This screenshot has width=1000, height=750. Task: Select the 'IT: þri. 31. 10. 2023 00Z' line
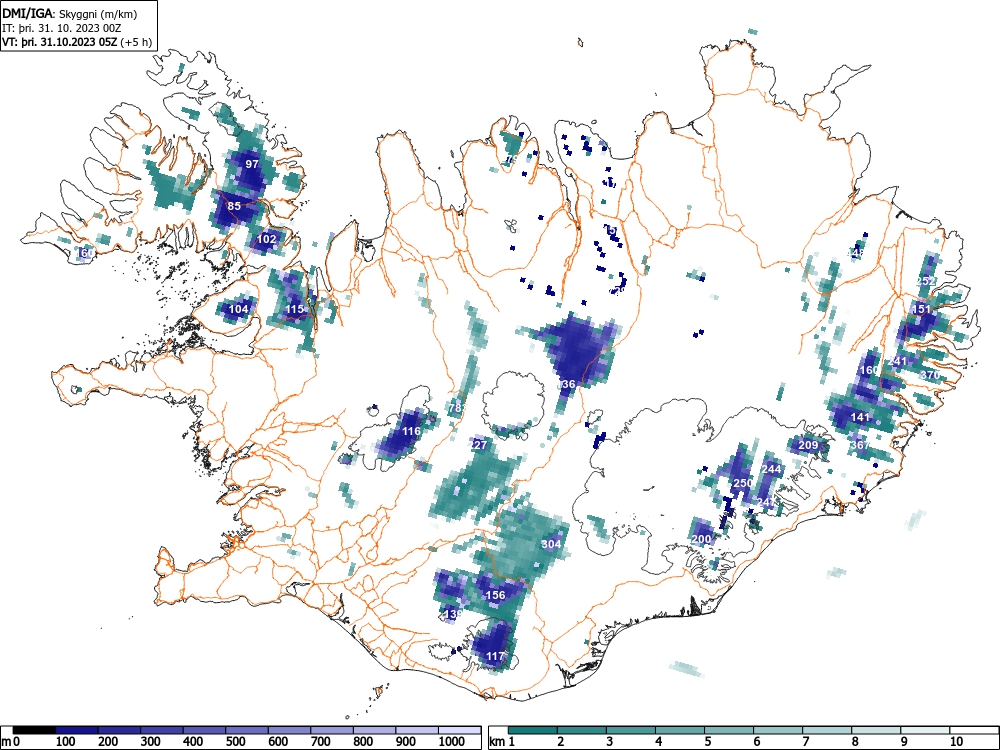click(x=62, y=28)
